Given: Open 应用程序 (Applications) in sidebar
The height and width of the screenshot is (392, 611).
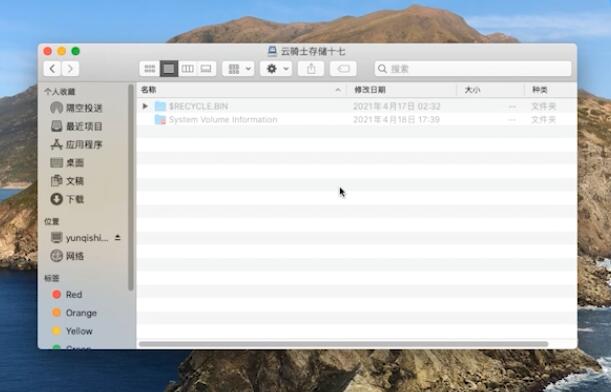Looking at the screenshot, I should coord(77,145).
